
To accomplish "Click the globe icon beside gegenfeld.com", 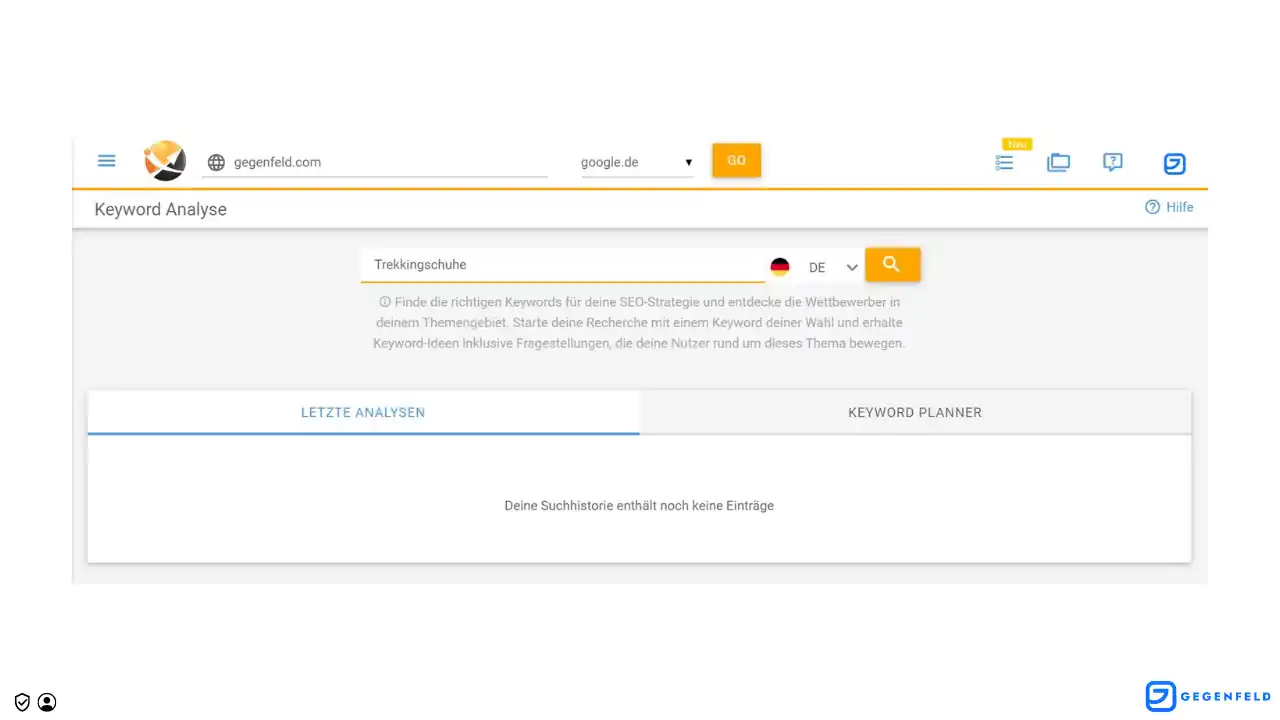I will point(216,162).
